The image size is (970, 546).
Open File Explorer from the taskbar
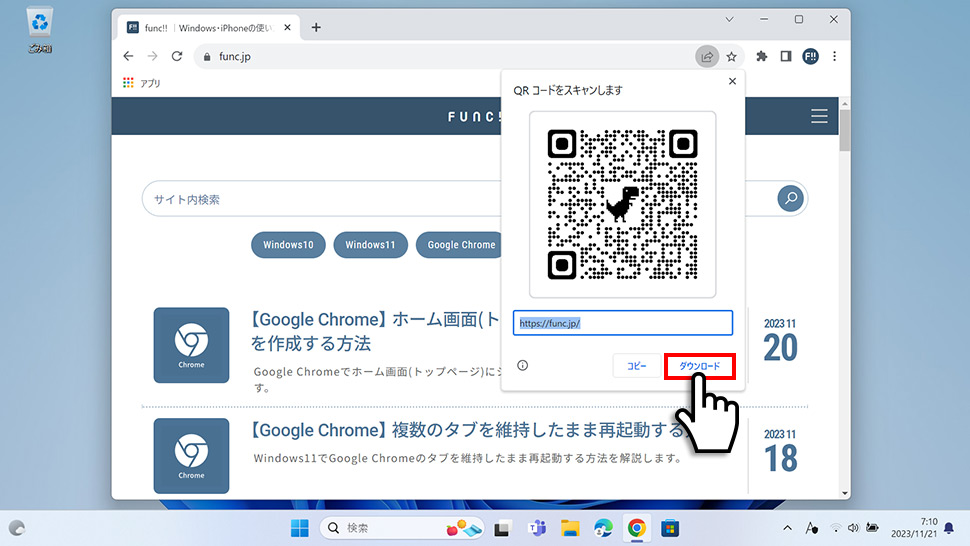pyautogui.click(x=570, y=528)
